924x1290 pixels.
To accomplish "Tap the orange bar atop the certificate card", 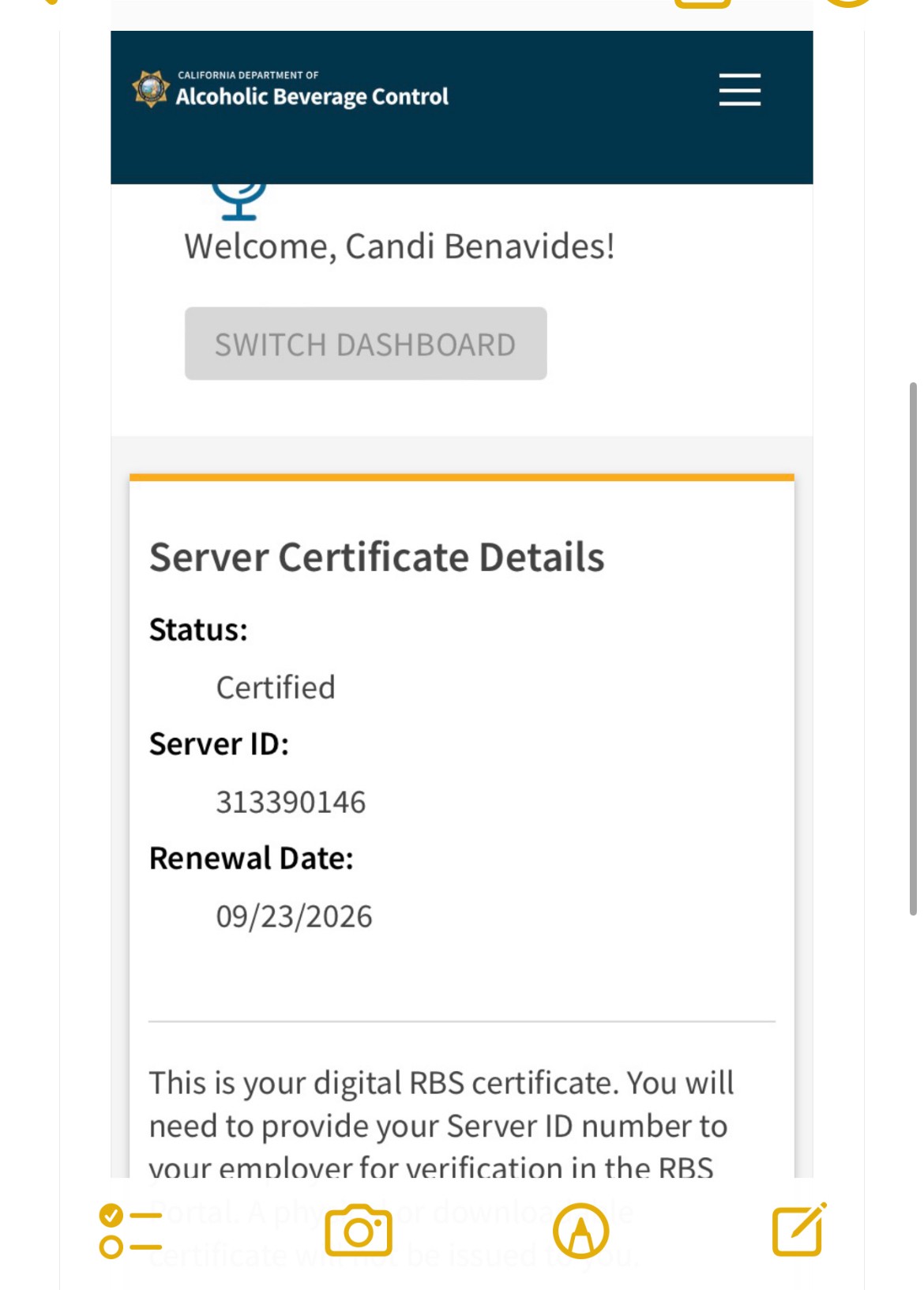I will point(461,477).
